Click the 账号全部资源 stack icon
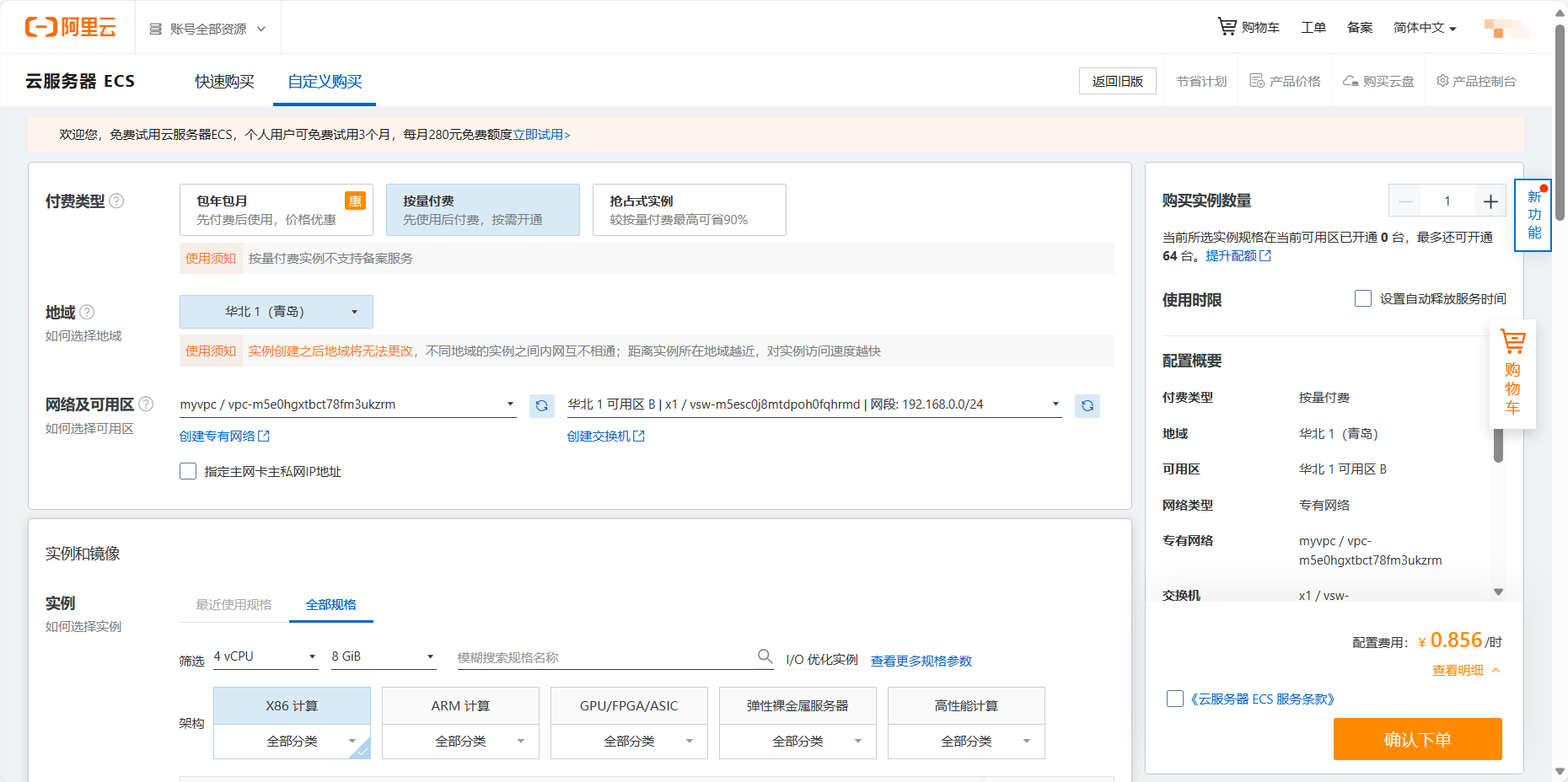Image resolution: width=1568 pixels, height=782 pixels. point(155,29)
